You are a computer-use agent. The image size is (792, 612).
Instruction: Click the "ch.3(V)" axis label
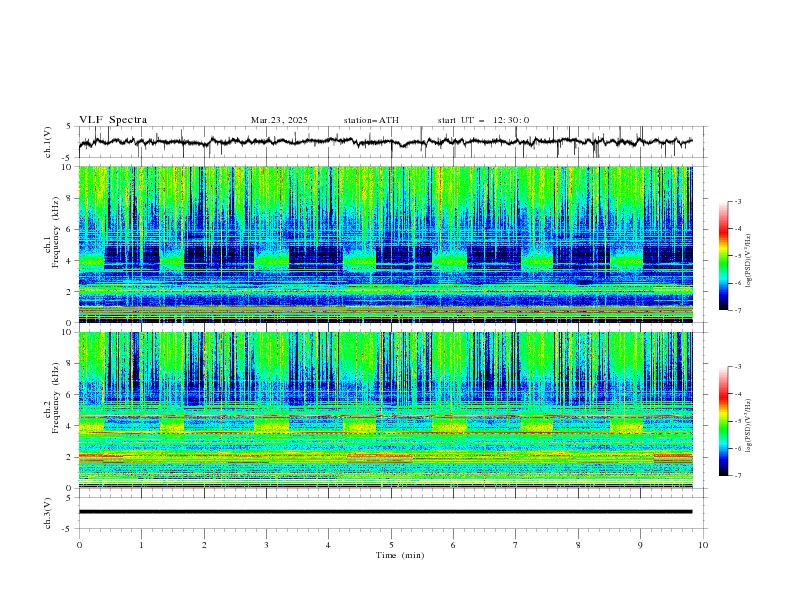coord(48,513)
